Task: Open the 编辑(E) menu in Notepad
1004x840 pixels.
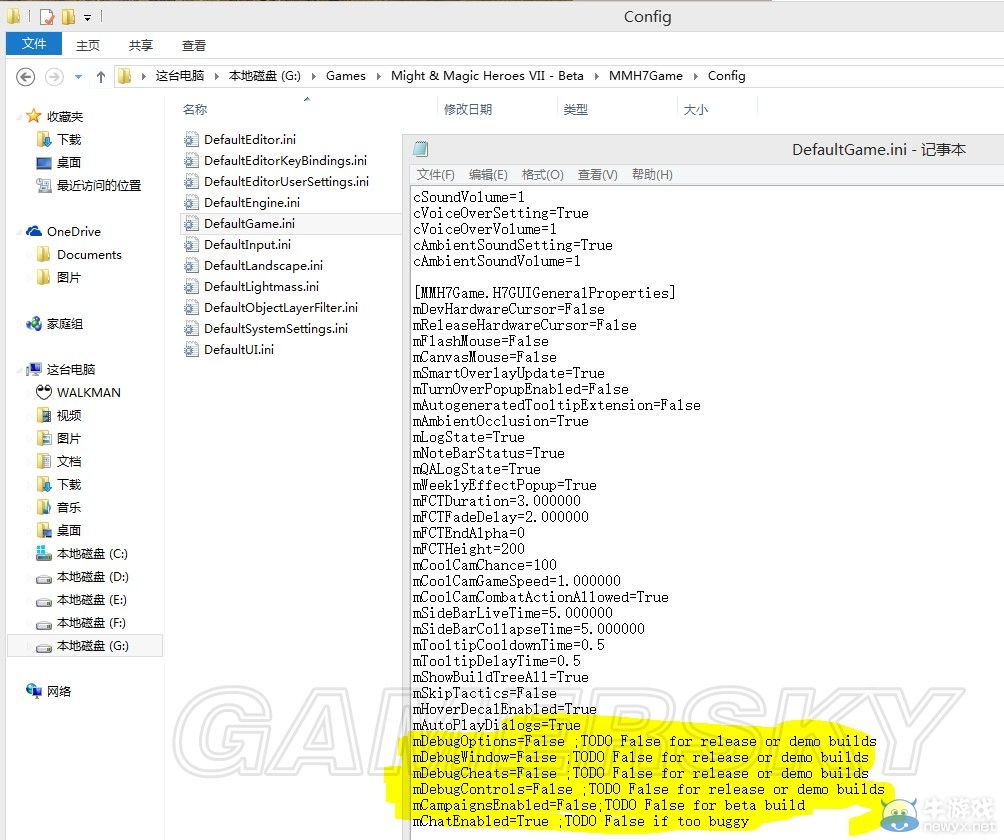Action: coord(488,175)
